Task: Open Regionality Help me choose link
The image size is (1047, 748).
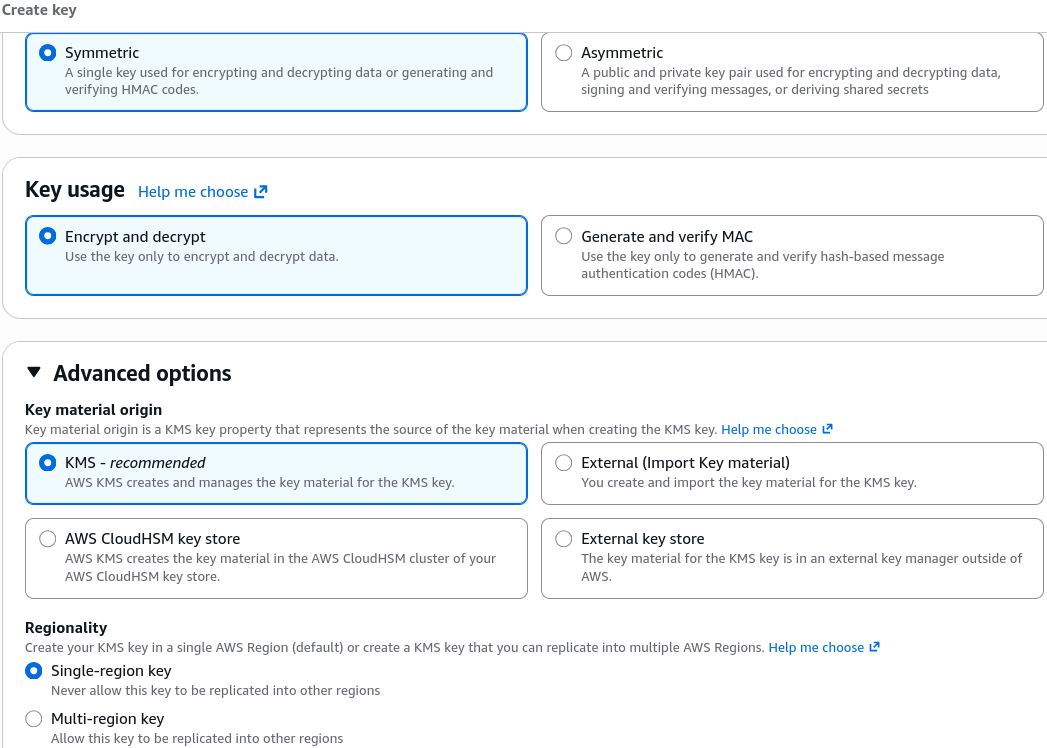Action: tap(816, 647)
